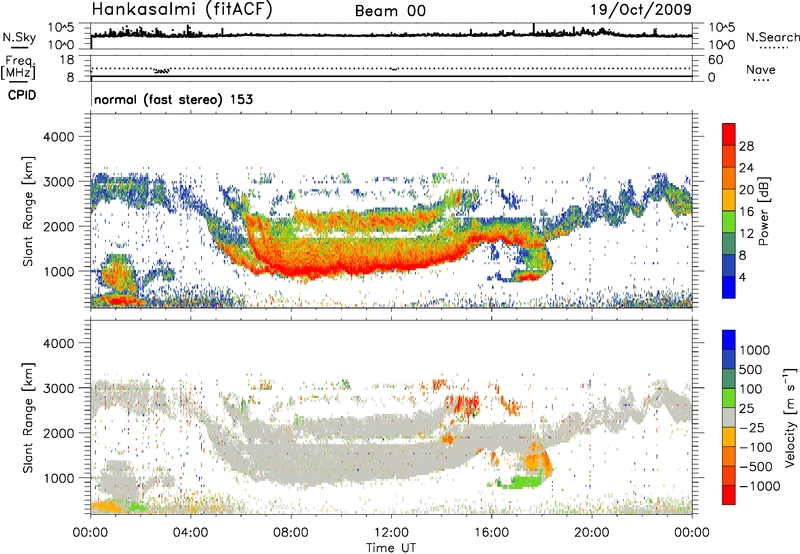Click the 'Freq. [MHz]' label
This screenshot has width=800, height=554.
19,67
